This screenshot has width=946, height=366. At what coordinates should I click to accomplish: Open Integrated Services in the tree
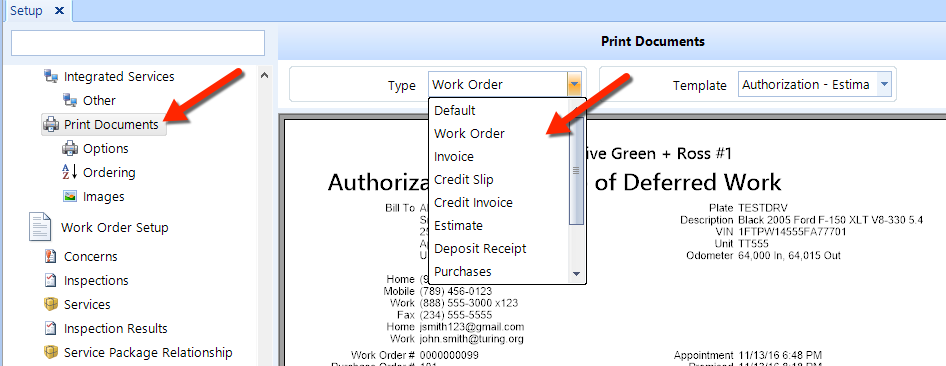[119, 77]
